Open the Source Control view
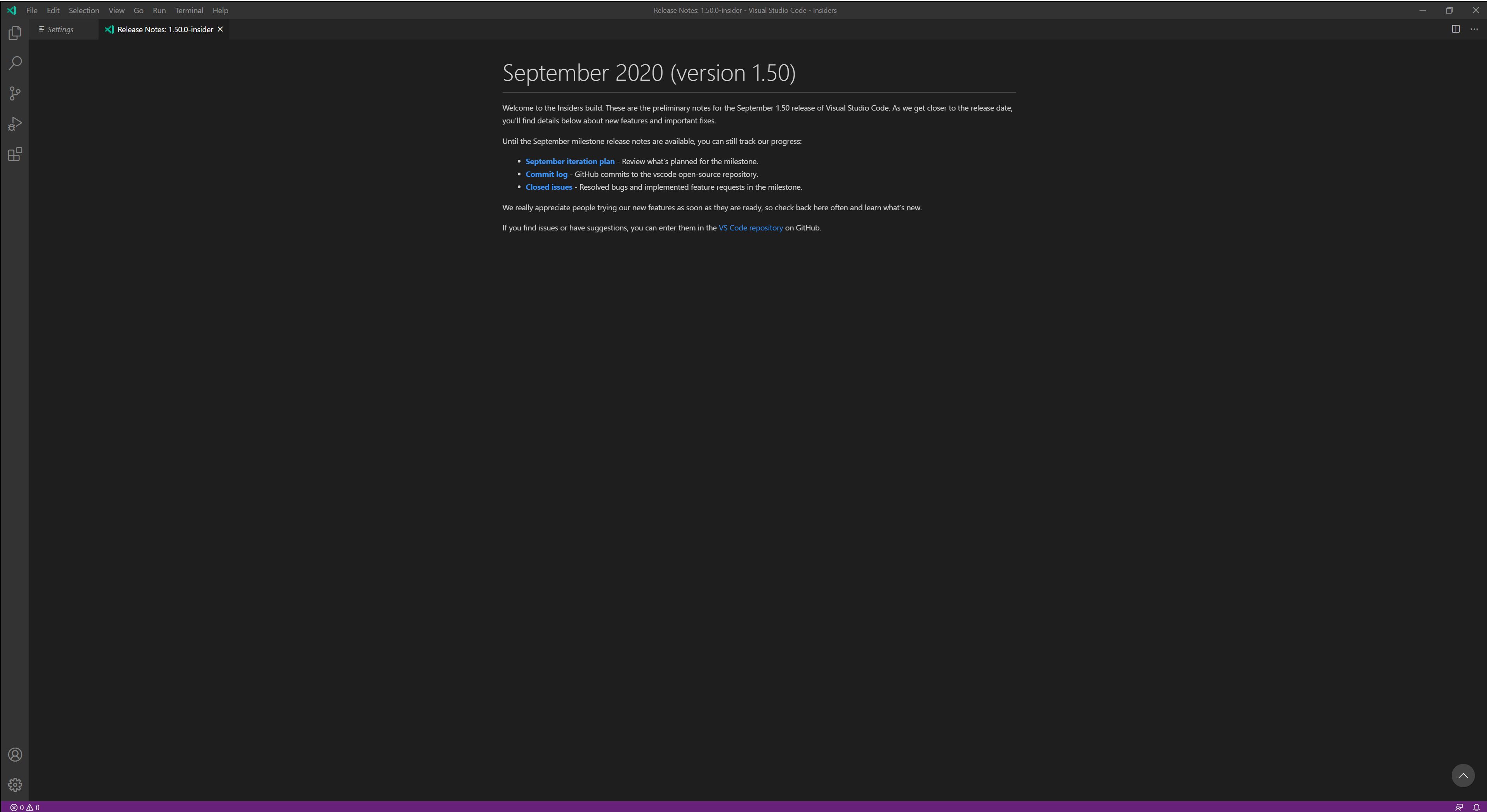The width and height of the screenshot is (1487, 812). point(14,93)
